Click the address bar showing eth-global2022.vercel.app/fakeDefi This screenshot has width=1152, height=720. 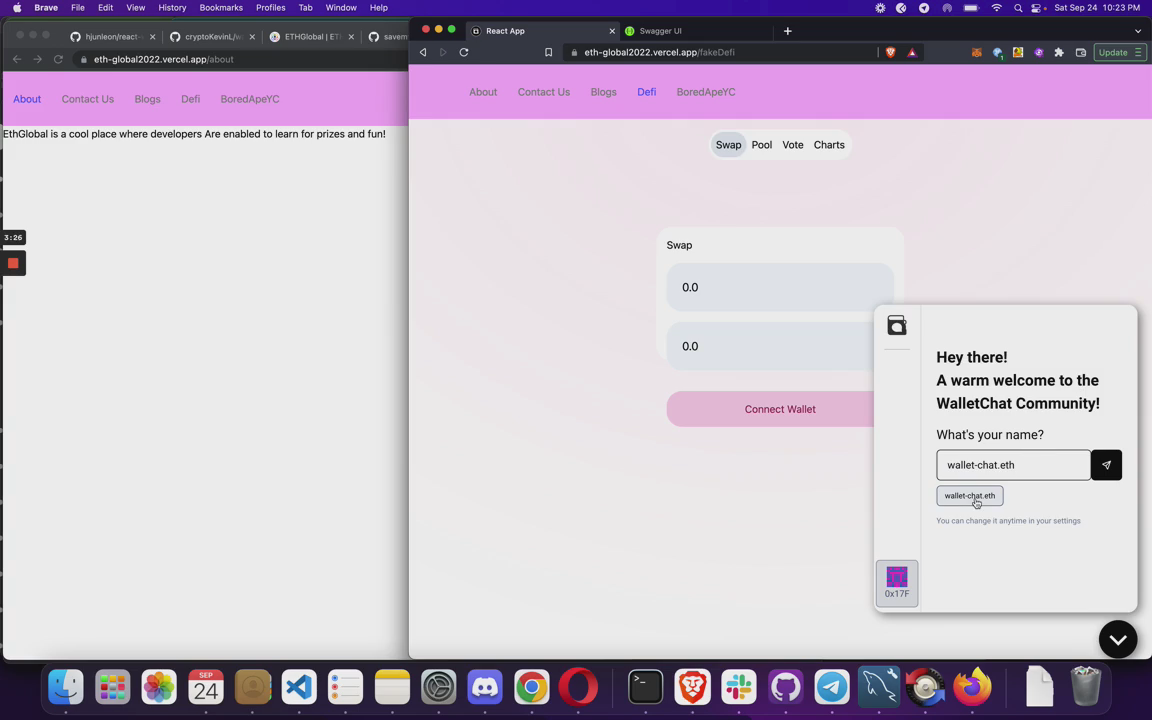[x=720, y=52]
